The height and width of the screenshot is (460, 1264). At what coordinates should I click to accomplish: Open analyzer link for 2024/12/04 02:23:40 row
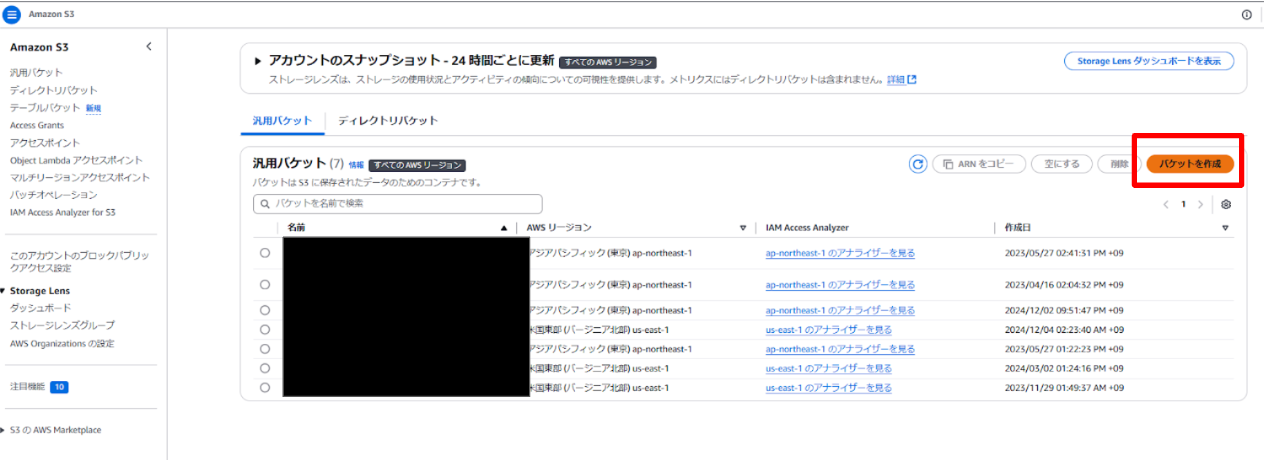[x=829, y=329]
